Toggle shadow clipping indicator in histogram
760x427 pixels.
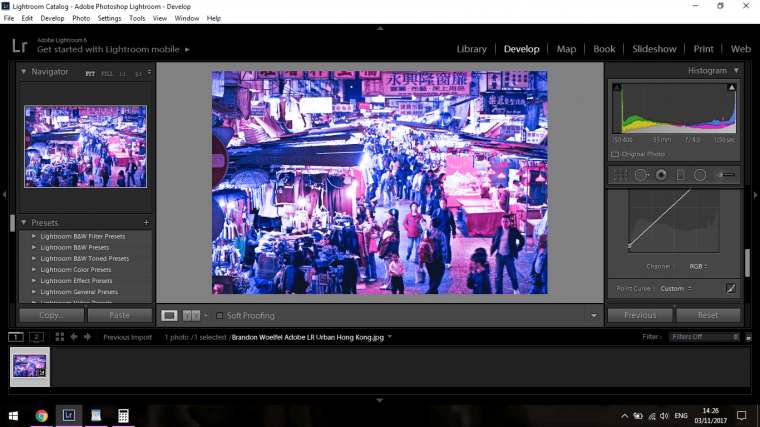[x=617, y=88]
